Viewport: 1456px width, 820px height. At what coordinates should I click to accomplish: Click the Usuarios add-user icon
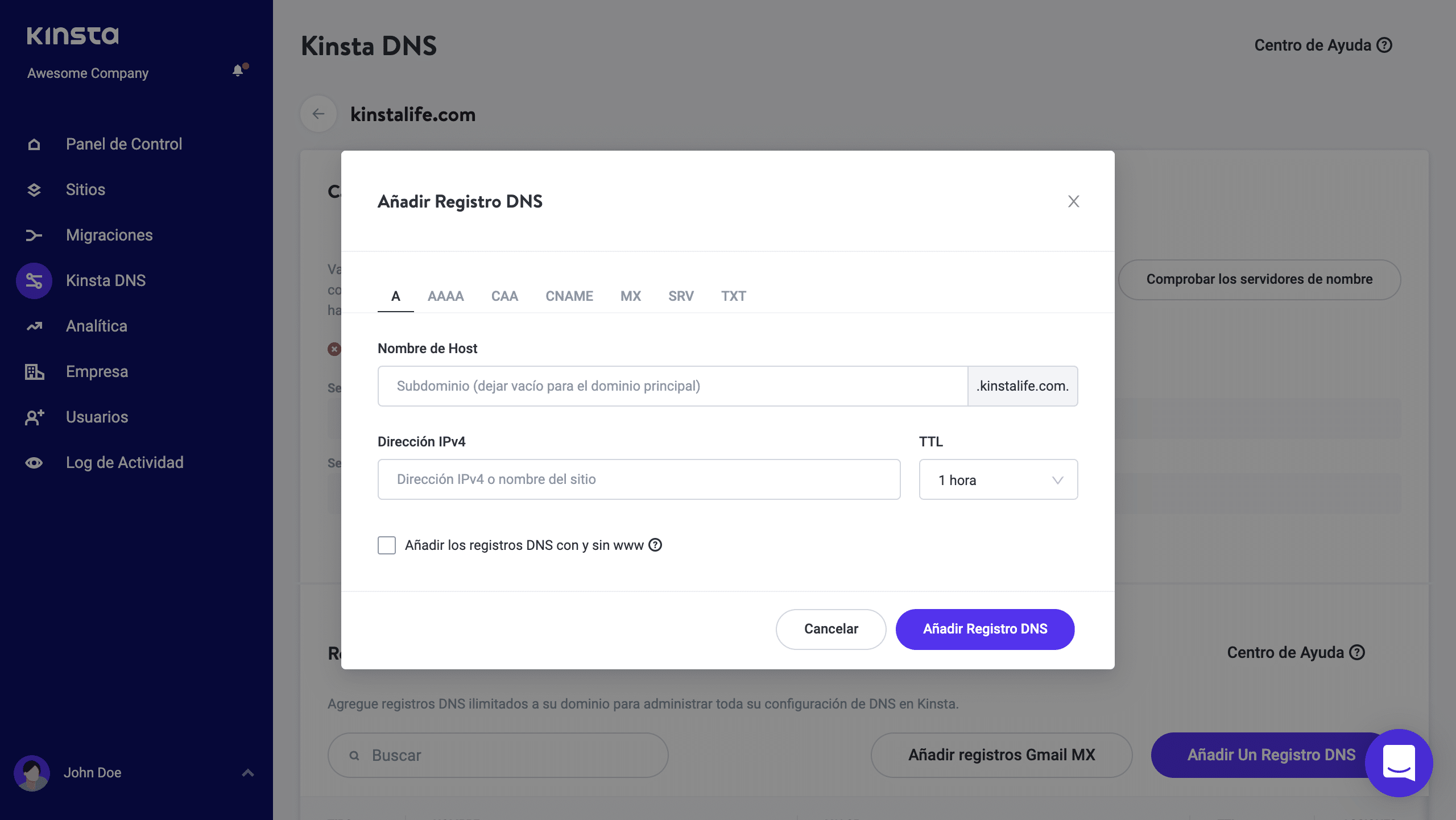click(34, 417)
